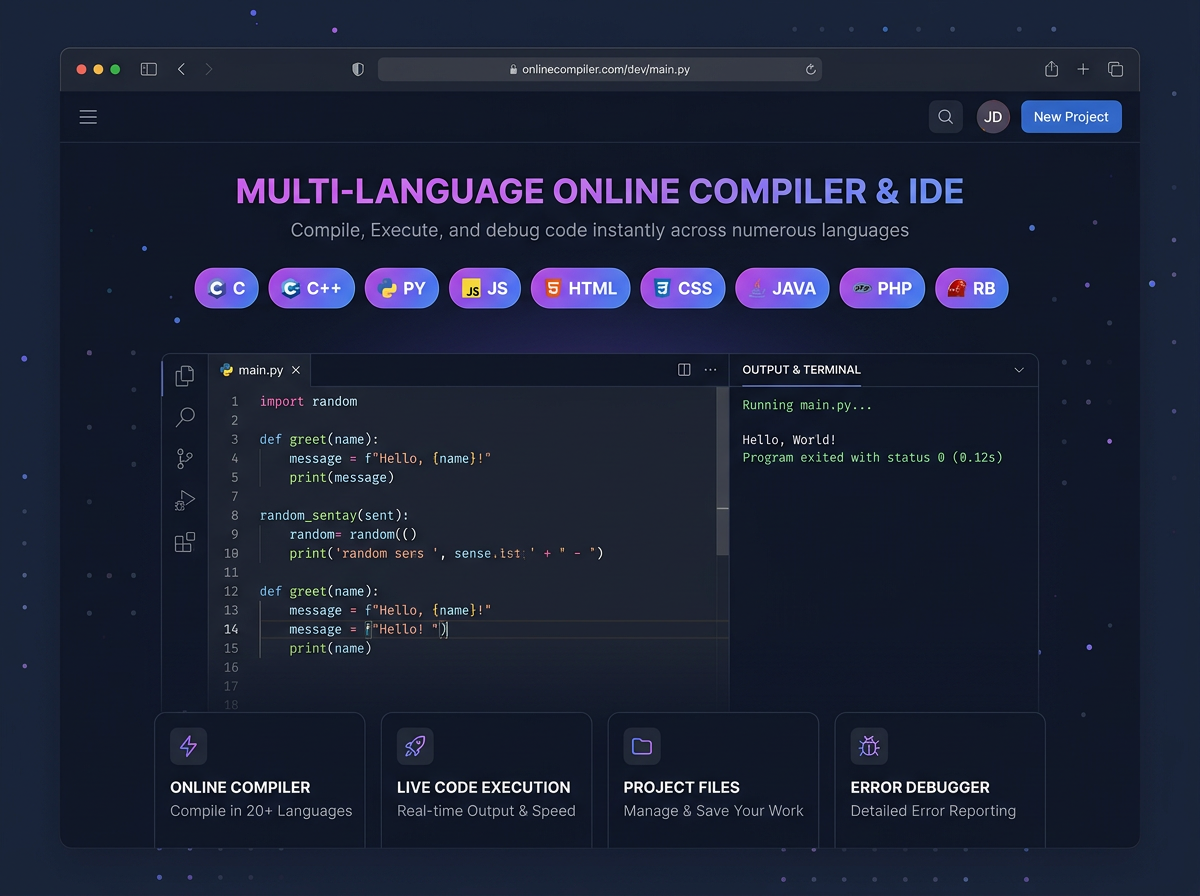The height and width of the screenshot is (896, 1200).
Task: Click the folder Project Files icon
Action: (x=642, y=746)
